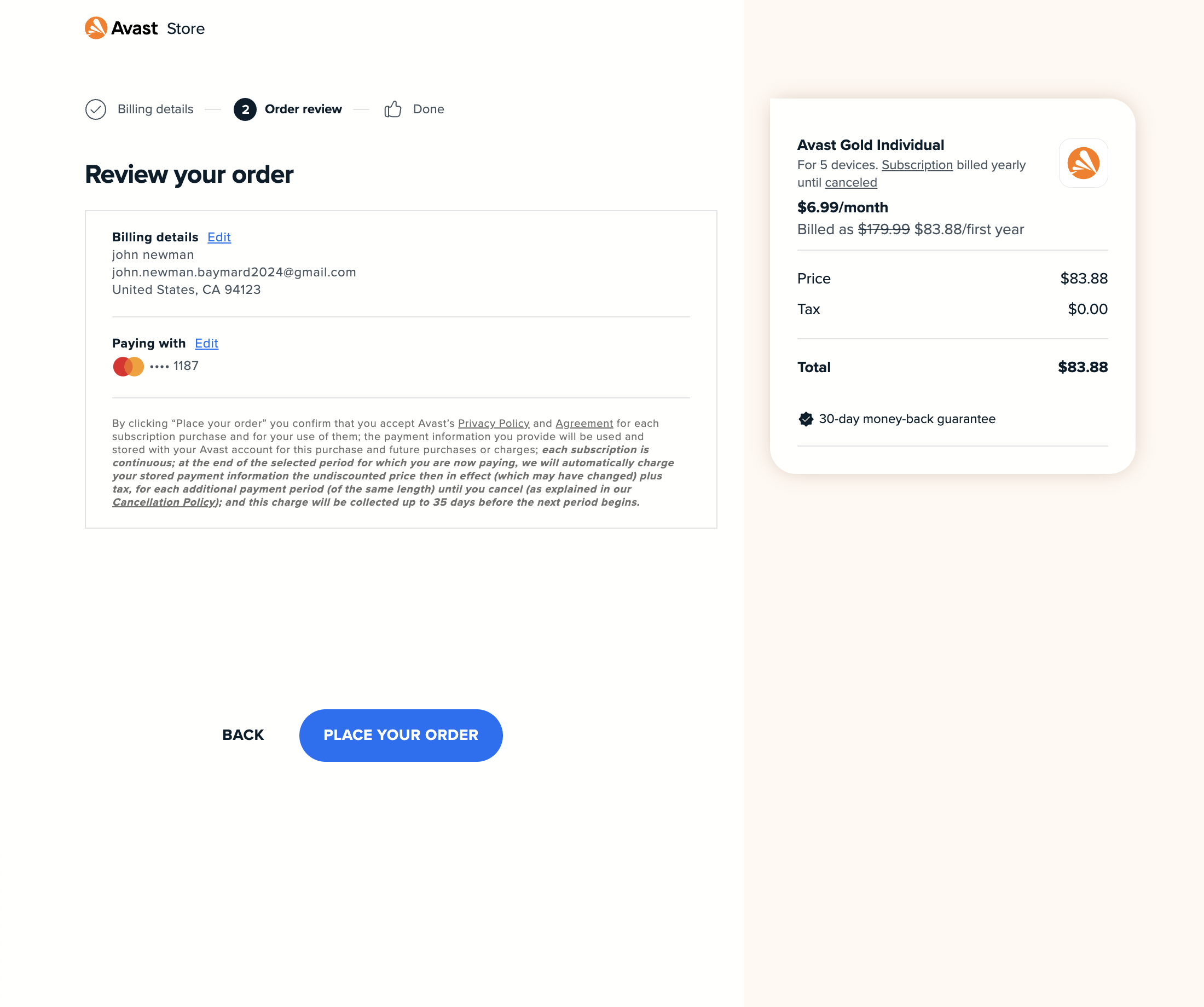Open the Privacy Policy link
The width and height of the screenshot is (1204, 1007).
(x=493, y=424)
